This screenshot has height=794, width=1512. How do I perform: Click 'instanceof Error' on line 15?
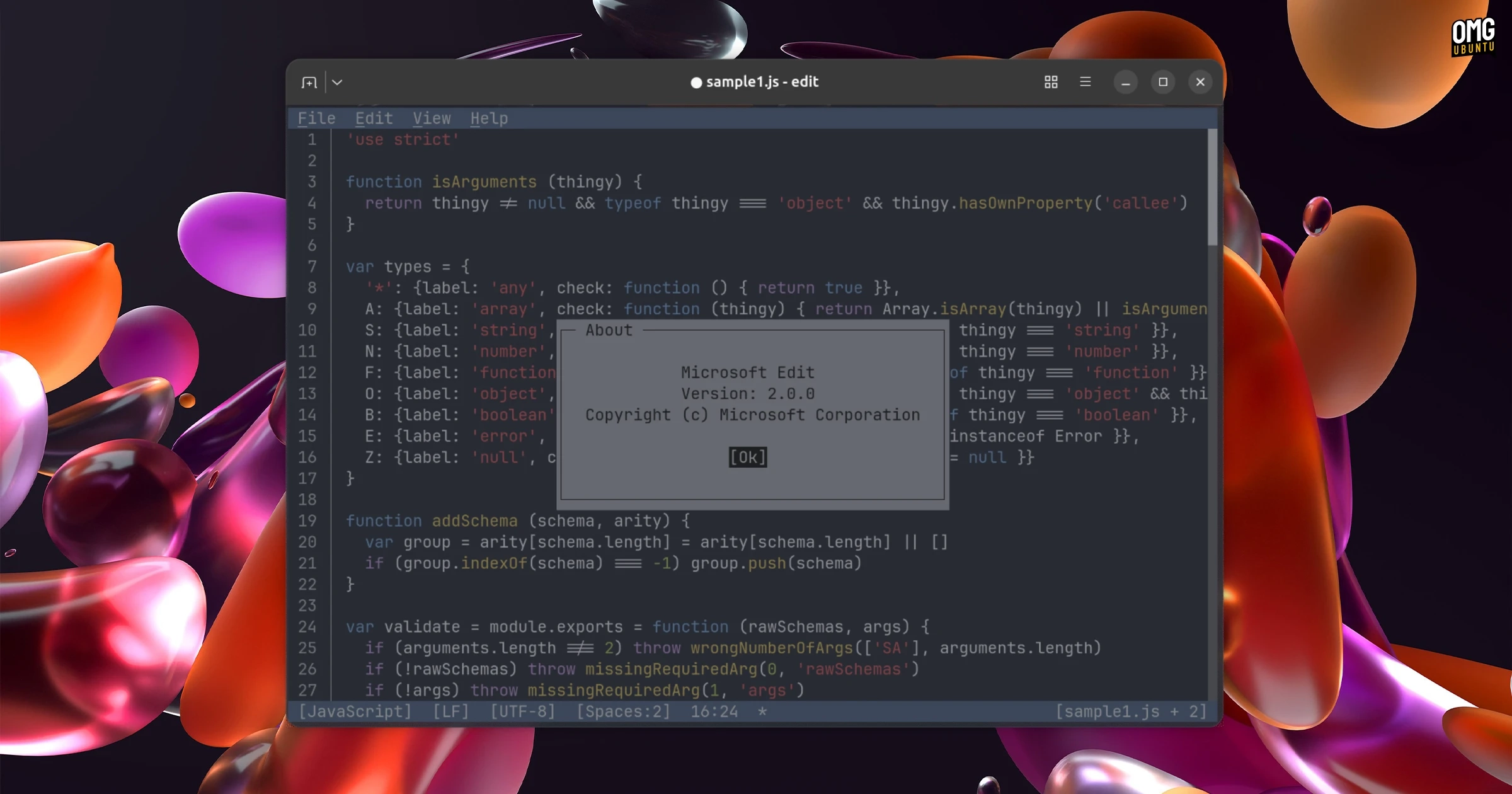(x=1026, y=437)
